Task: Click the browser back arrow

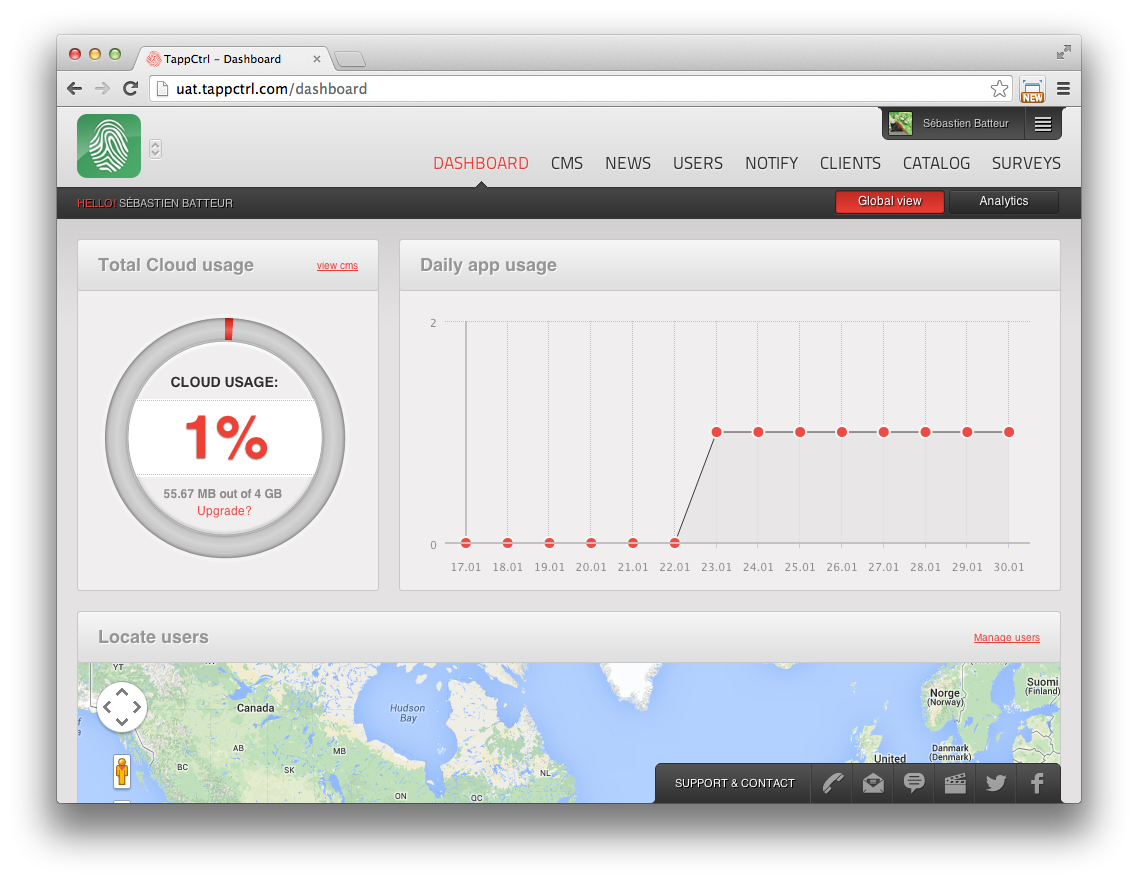Action: tap(75, 89)
